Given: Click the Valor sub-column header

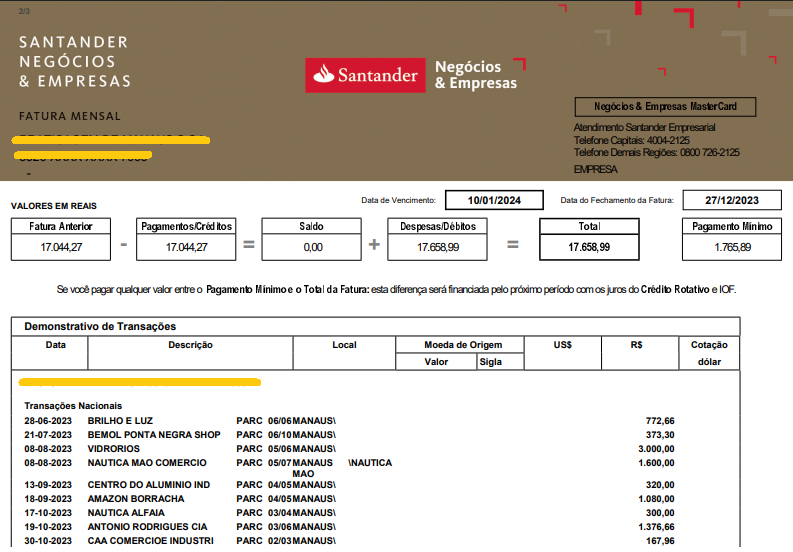Looking at the screenshot, I should coord(436,362).
